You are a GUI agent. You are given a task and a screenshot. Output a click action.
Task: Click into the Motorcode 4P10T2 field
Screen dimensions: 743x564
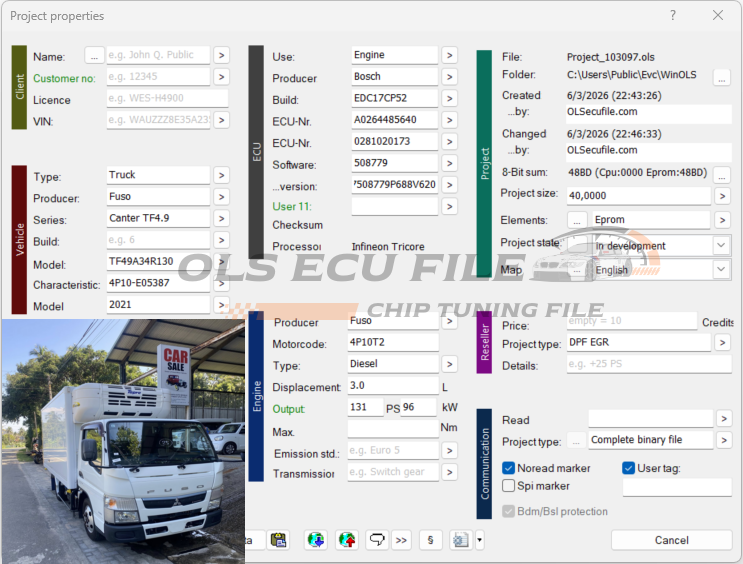(x=393, y=342)
